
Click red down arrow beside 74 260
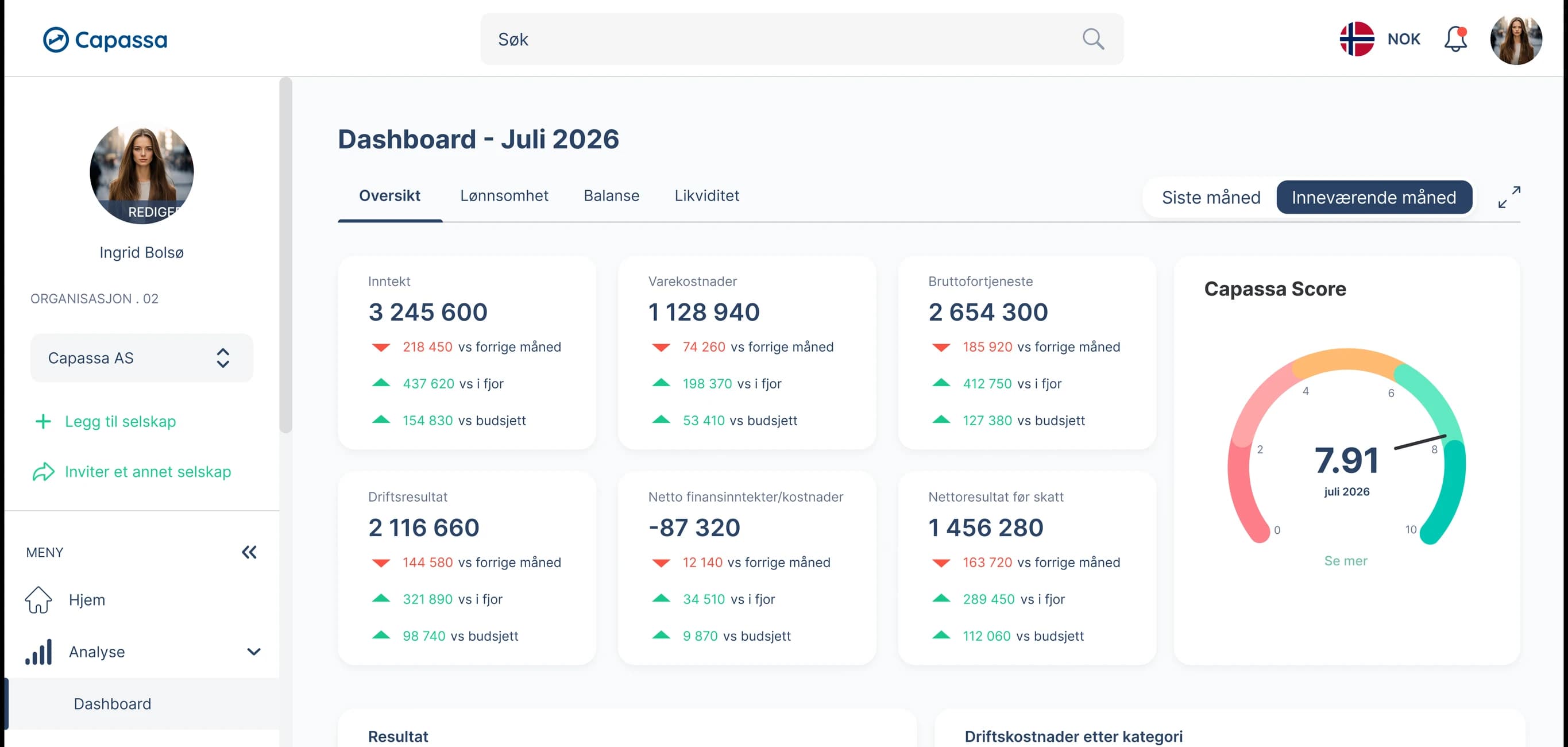pyautogui.click(x=661, y=347)
